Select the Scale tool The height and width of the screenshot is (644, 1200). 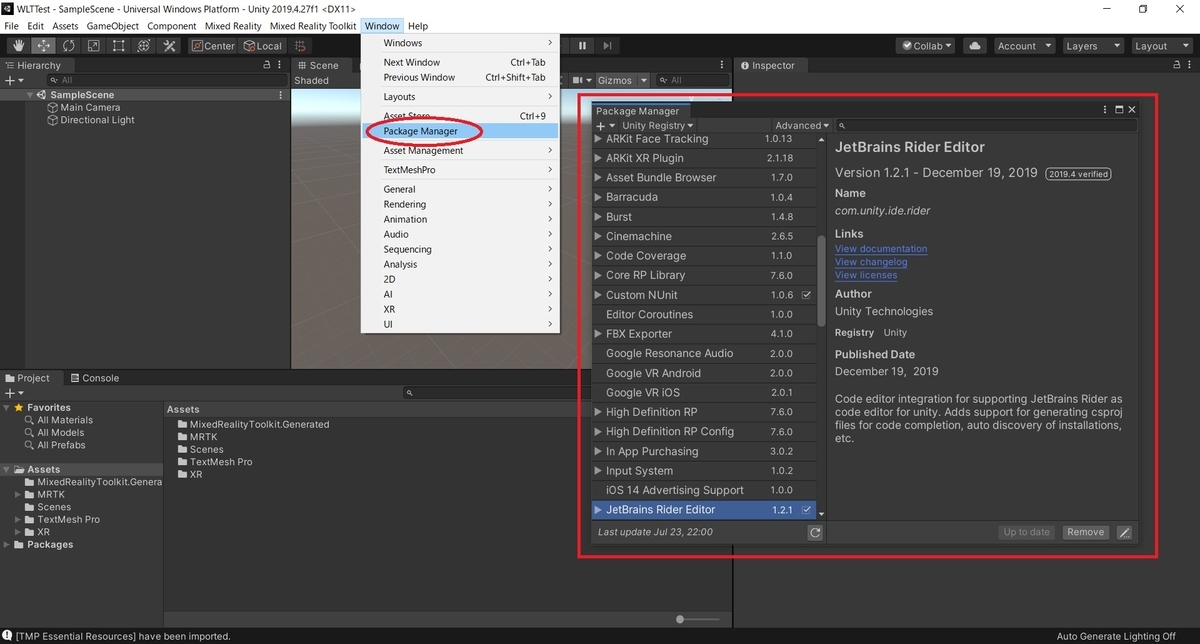point(93,46)
